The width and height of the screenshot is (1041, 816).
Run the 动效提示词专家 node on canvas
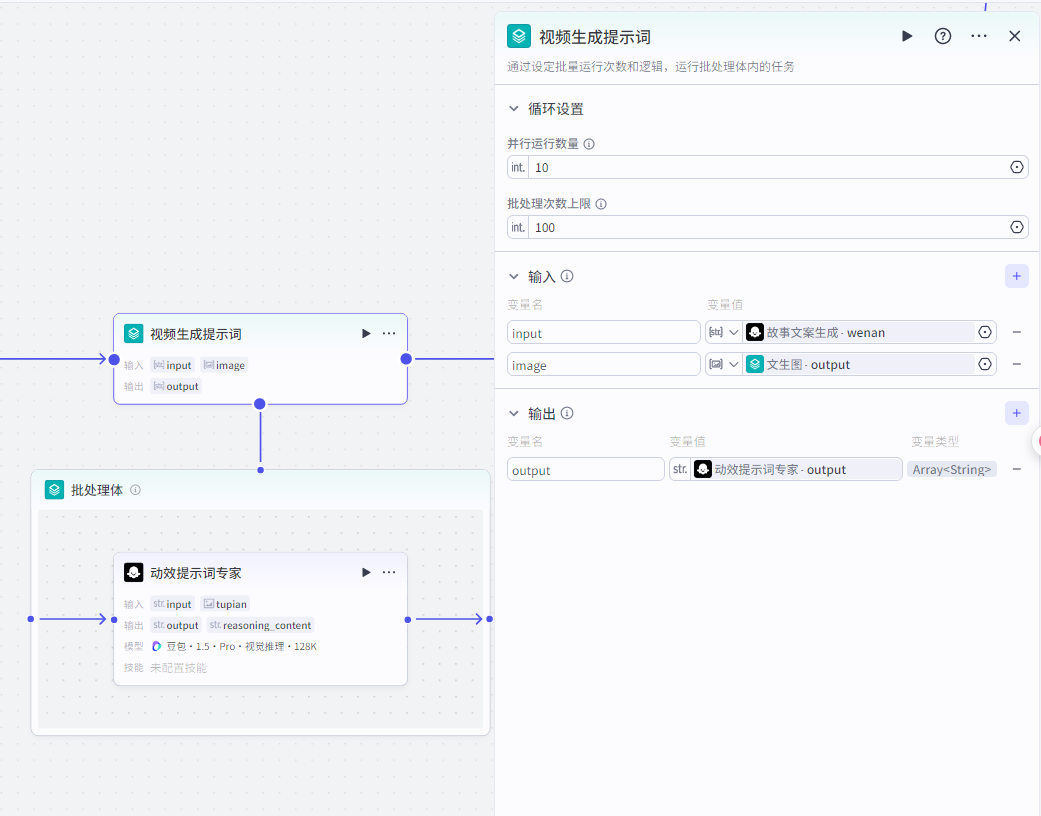(x=366, y=572)
